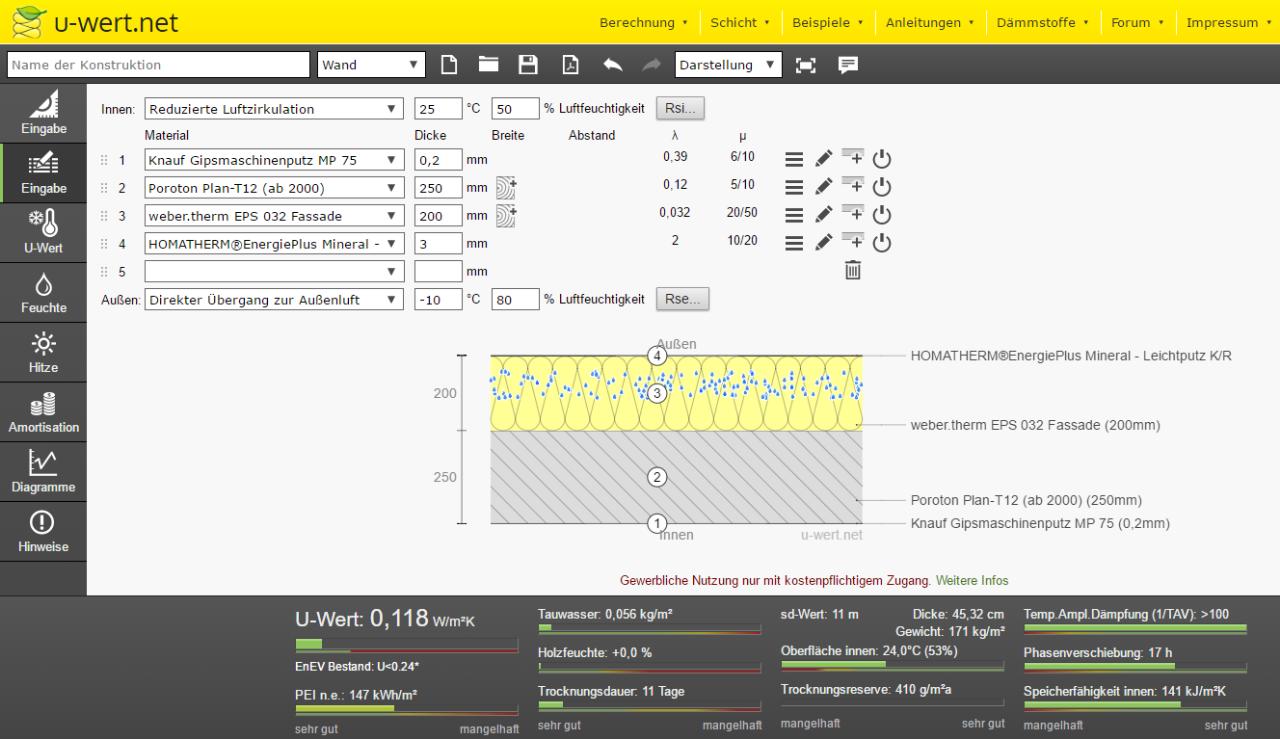The image size is (1280, 739).
Task: Click the U-Wert rating bar
Action: click(407, 646)
